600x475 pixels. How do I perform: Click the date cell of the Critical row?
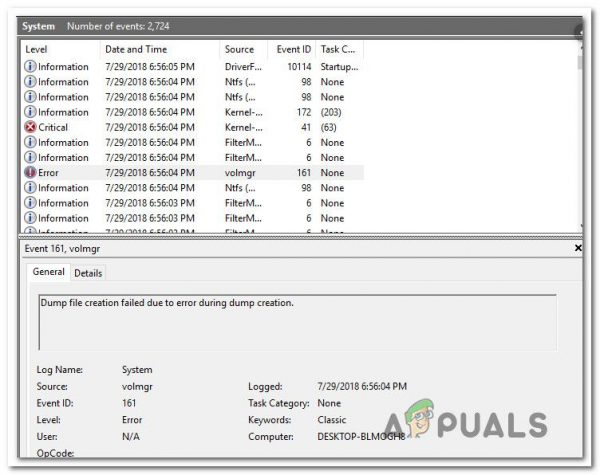tap(150, 127)
